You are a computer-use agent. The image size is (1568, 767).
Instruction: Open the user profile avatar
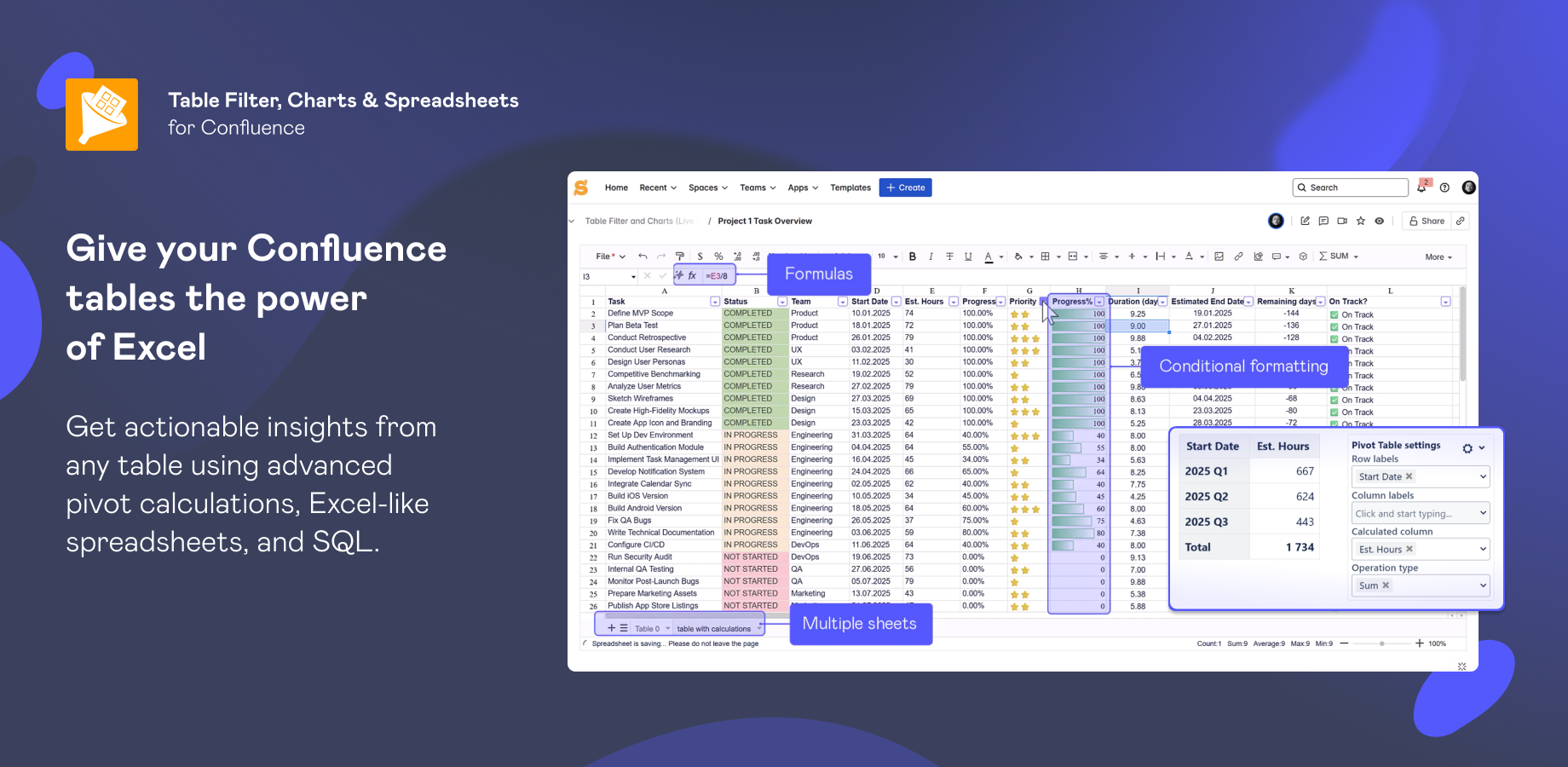tap(1468, 187)
